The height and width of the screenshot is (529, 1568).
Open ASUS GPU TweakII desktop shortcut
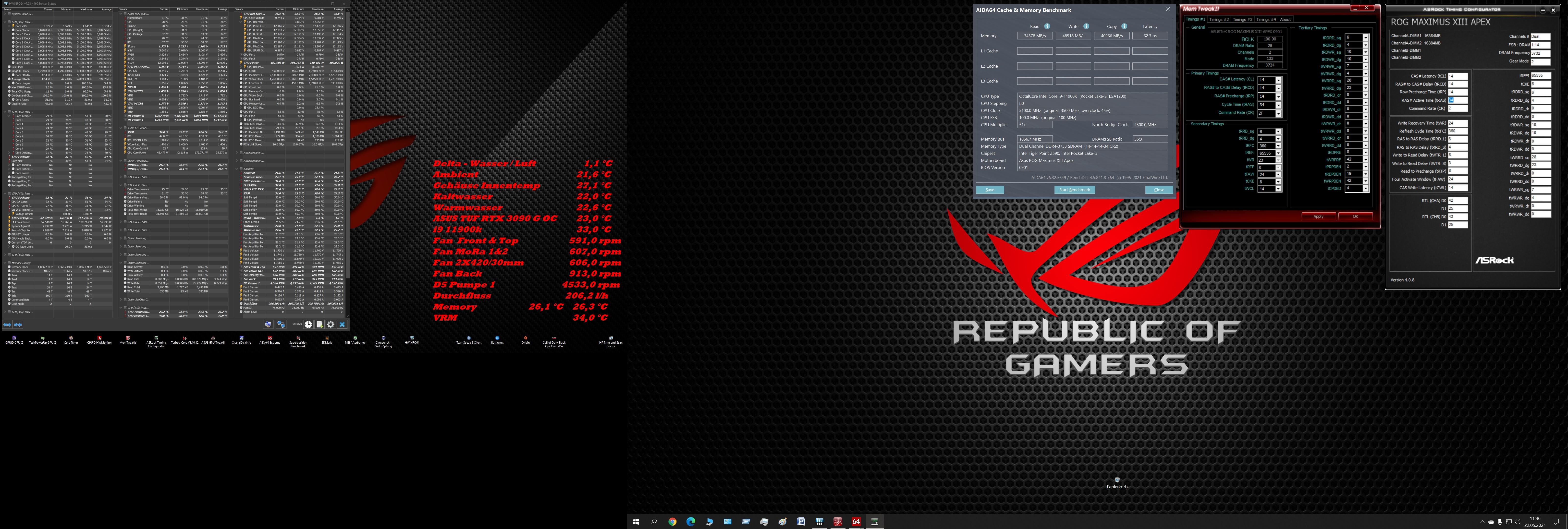(213, 340)
